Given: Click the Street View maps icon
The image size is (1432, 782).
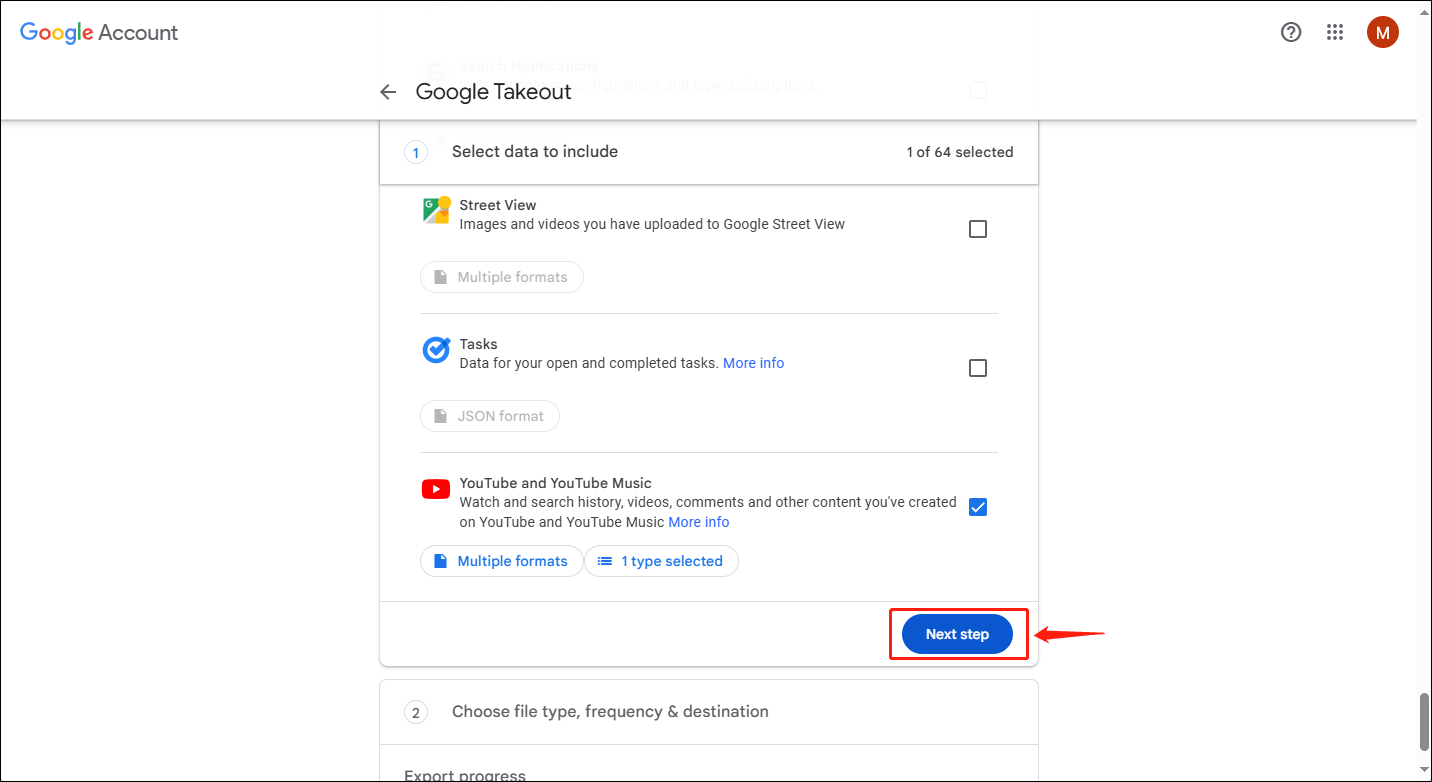Looking at the screenshot, I should (436, 210).
